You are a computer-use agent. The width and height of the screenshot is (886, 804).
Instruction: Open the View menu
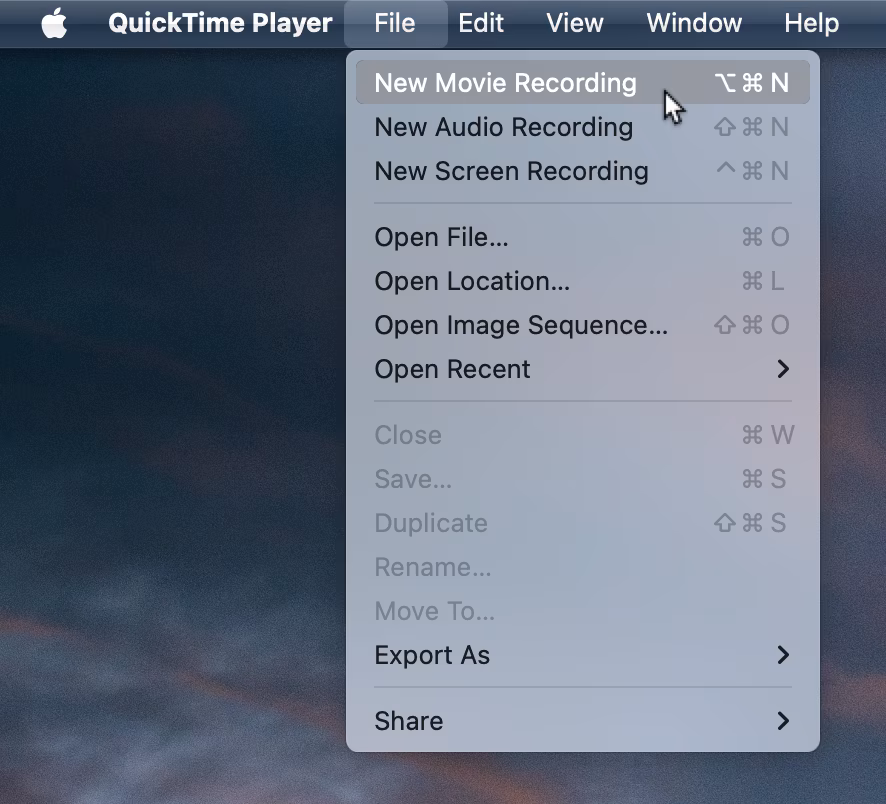575,24
